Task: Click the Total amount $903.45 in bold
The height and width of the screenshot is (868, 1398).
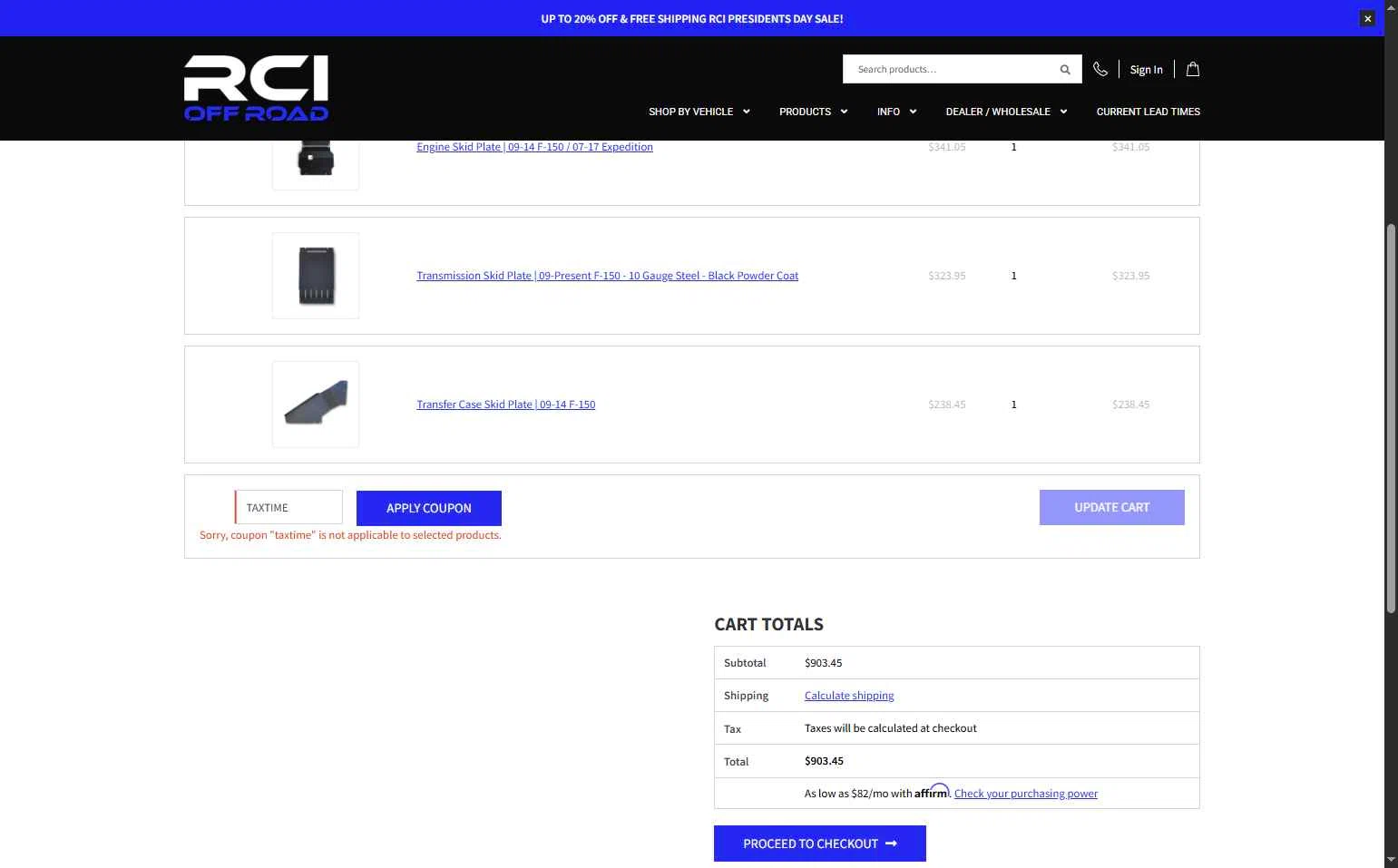Action: click(824, 761)
